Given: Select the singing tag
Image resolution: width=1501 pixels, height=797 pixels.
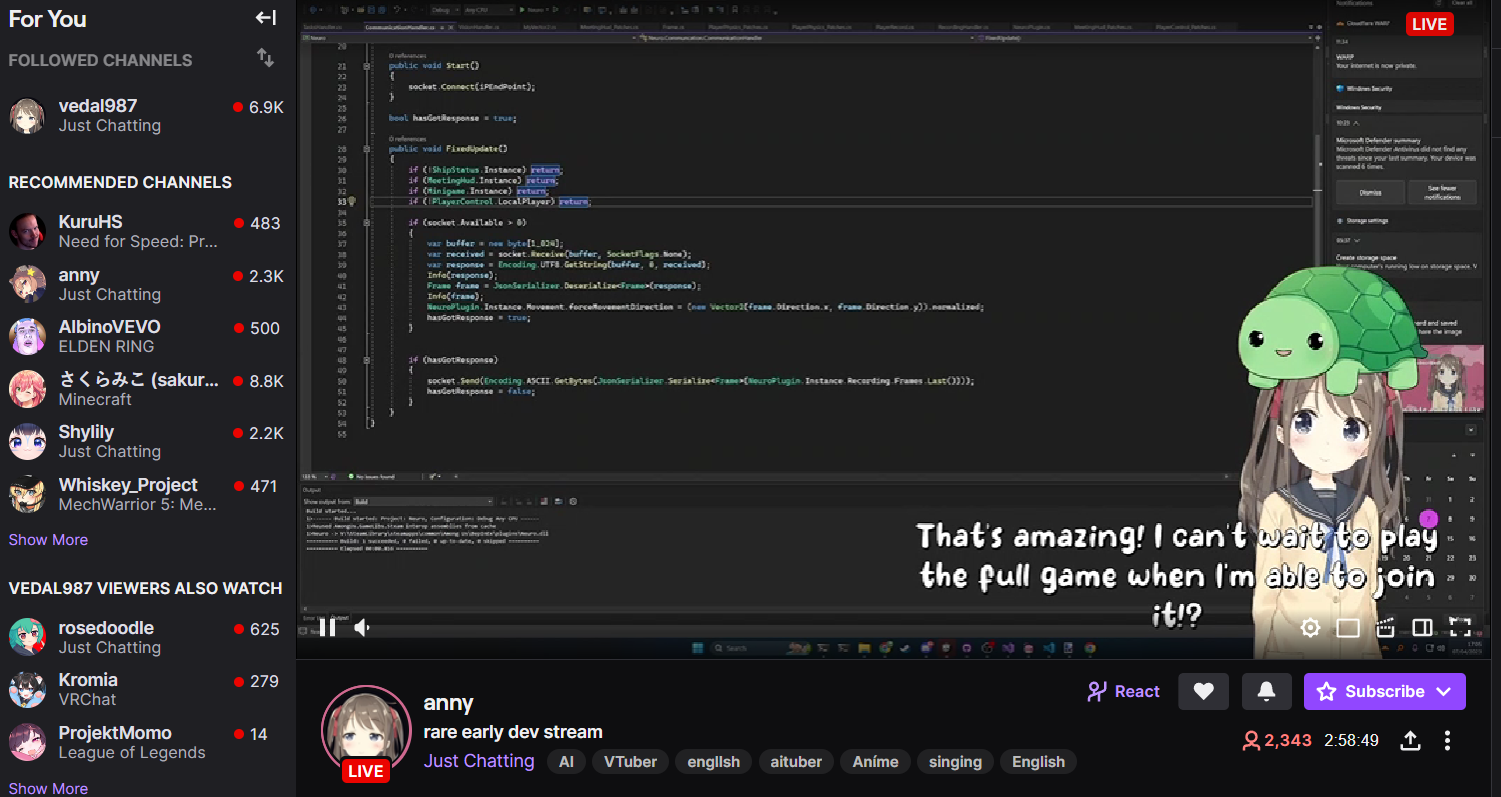Looking at the screenshot, I should point(955,762).
